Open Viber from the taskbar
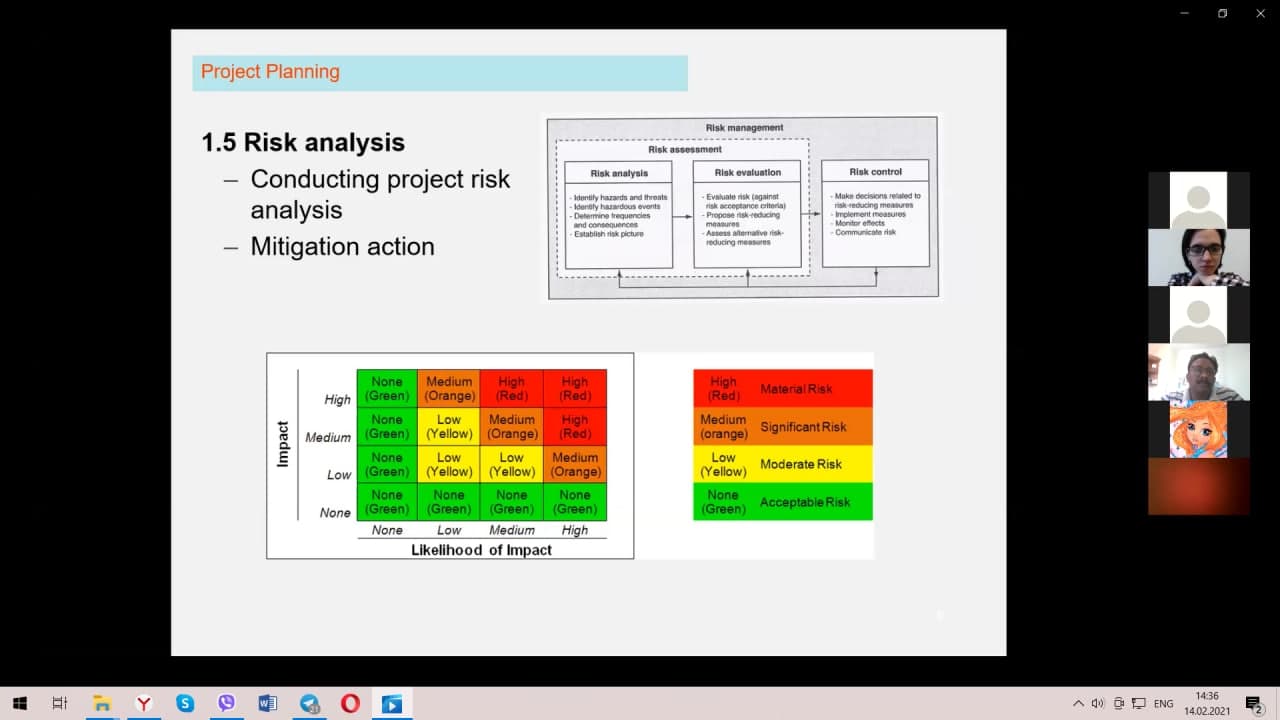Viewport: 1280px width, 720px height. [226, 704]
